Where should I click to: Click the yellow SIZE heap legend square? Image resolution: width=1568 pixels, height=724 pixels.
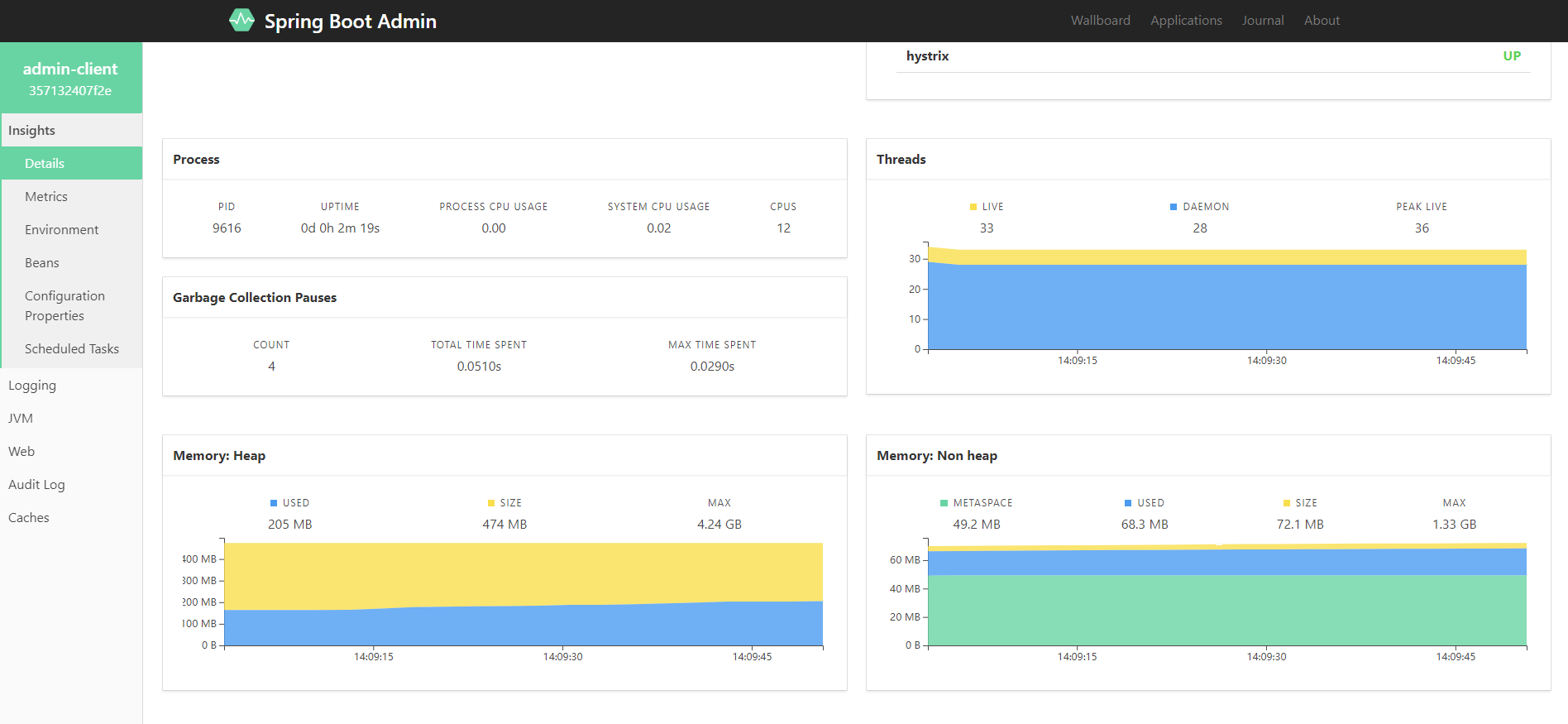point(491,503)
